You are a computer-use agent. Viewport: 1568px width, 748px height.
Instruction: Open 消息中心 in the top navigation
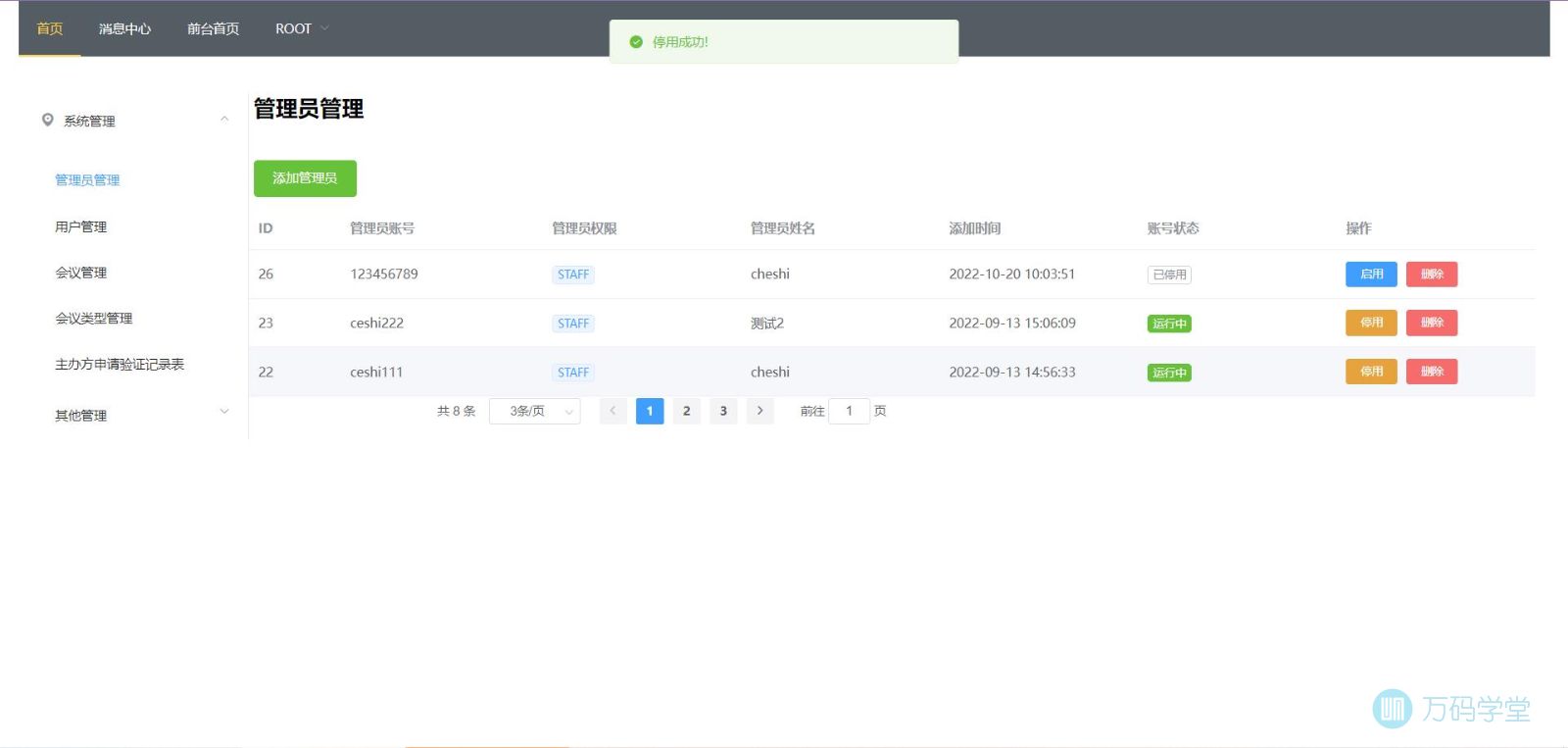pyautogui.click(x=124, y=28)
